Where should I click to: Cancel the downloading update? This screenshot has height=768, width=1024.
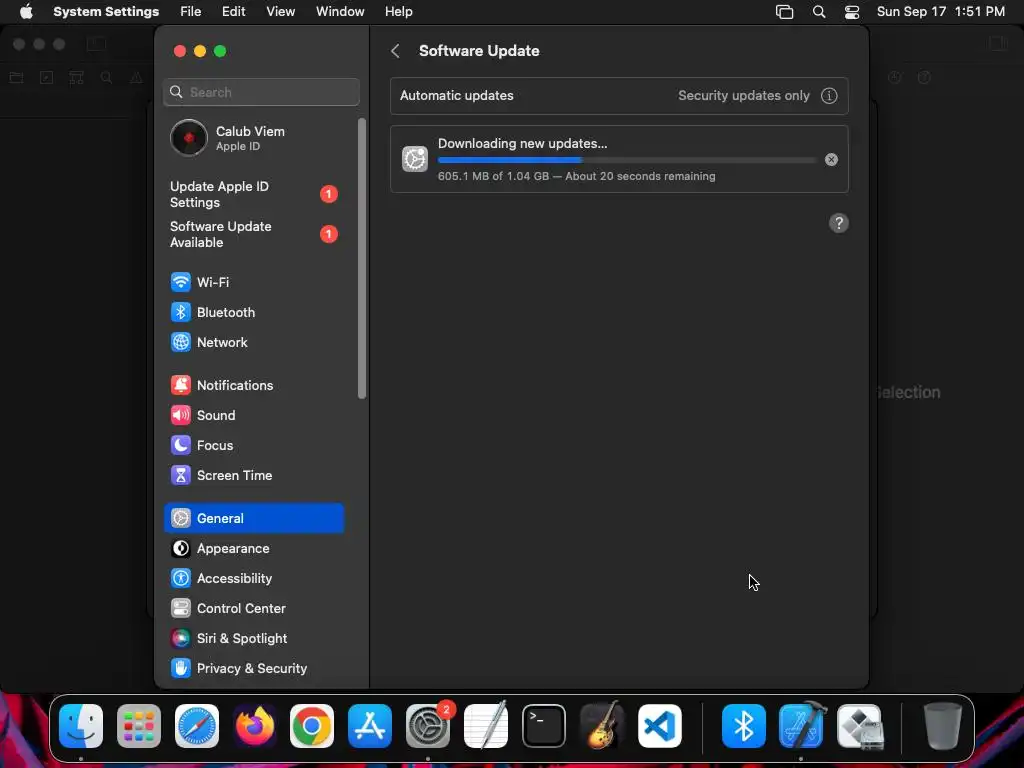pos(831,159)
